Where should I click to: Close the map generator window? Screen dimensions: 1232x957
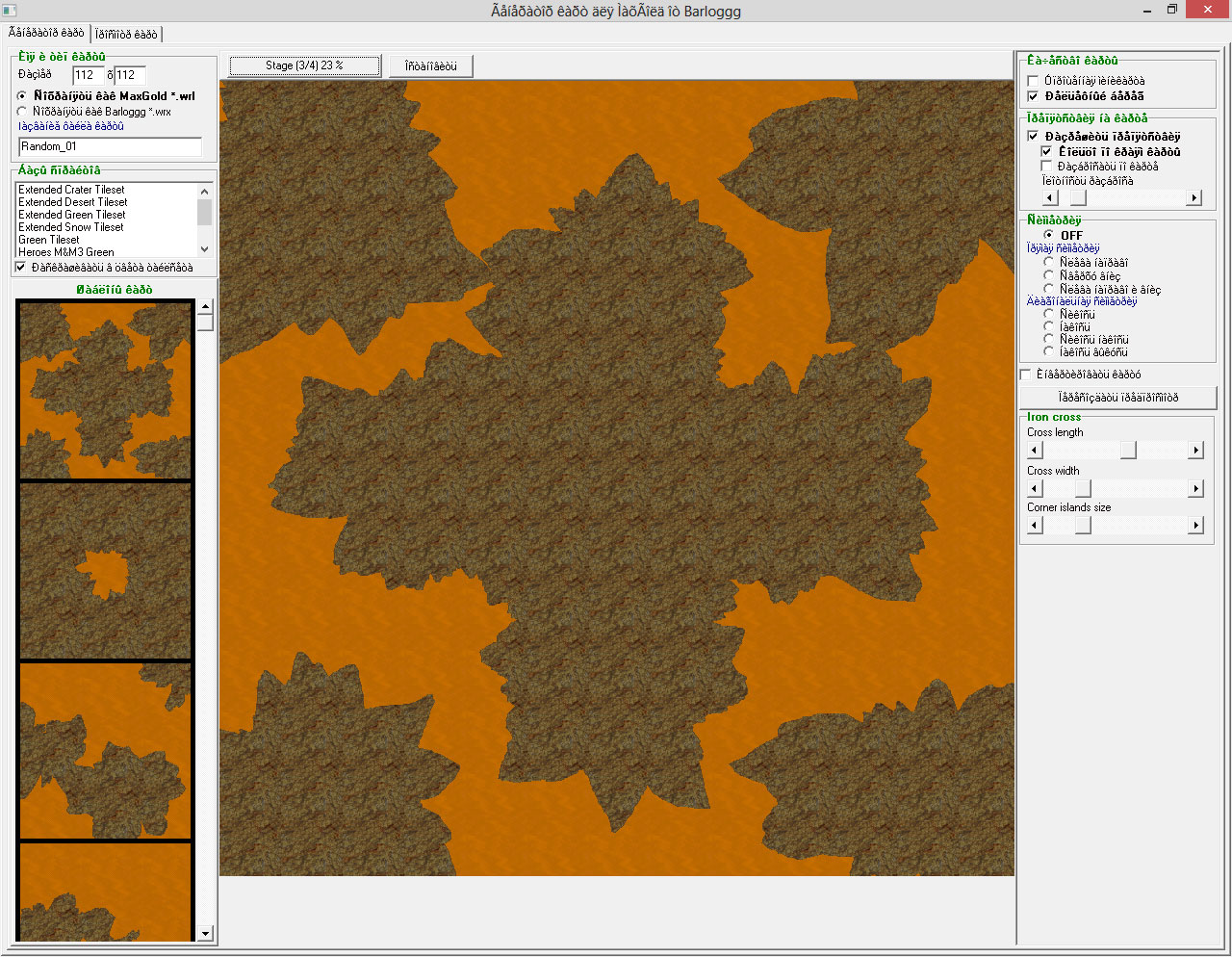coord(1207,10)
